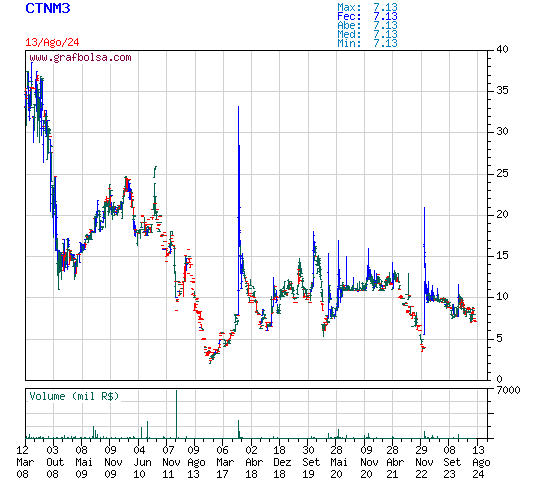Click the Volume (mil R$) label
Image resolution: width=545 pixels, height=490 pixels.
74,396
